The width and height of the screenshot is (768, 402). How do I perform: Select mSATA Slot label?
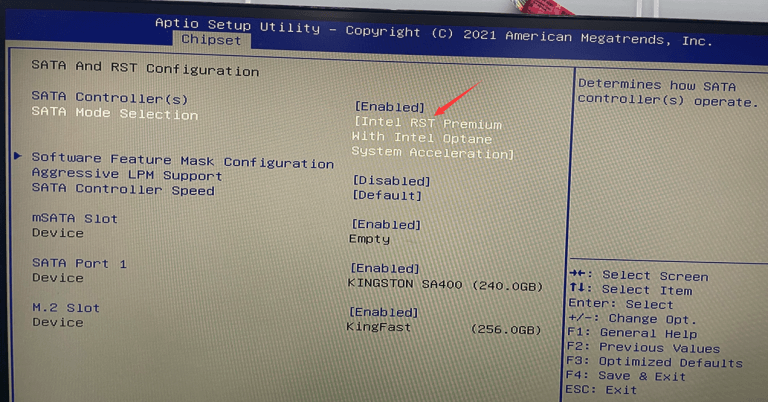click(74, 218)
